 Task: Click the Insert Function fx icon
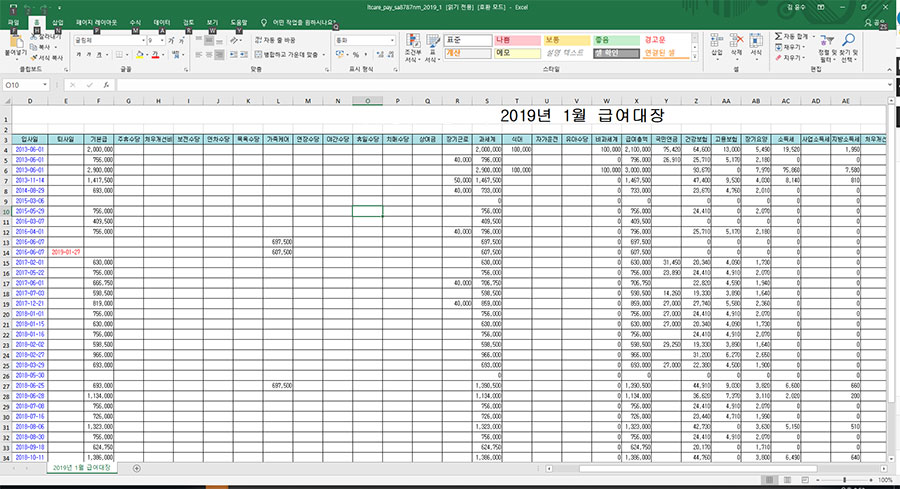[x=107, y=85]
